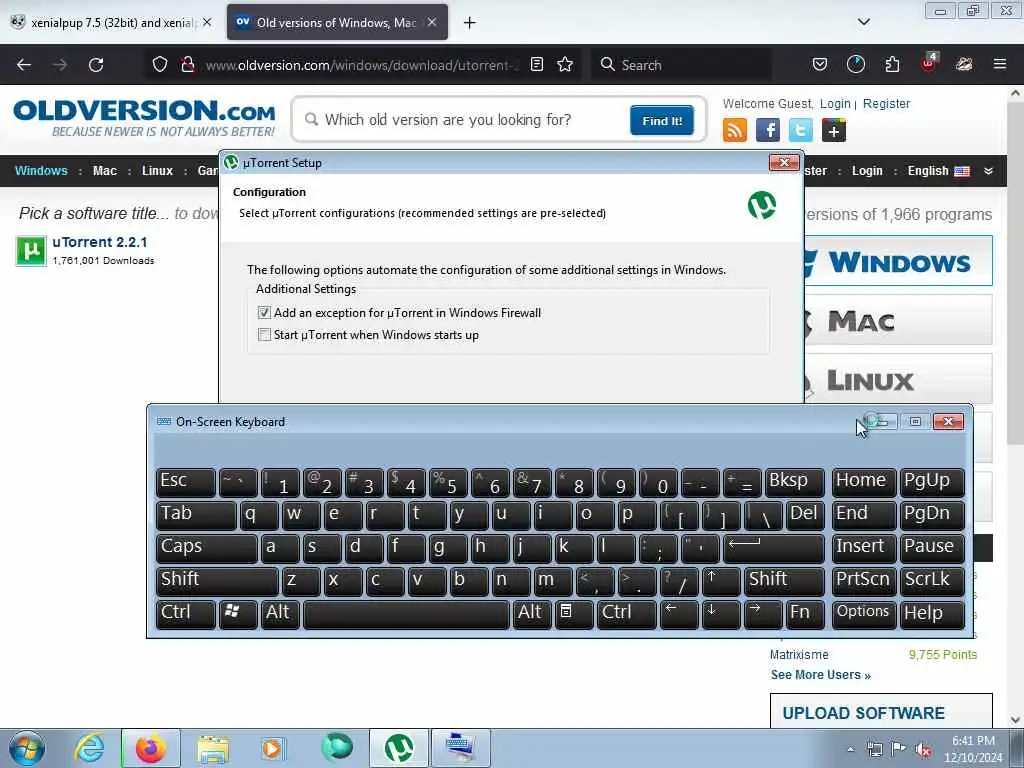
Task: Open Windows Explorer folder in taskbar
Action: pyautogui.click(x=213, y=748)
